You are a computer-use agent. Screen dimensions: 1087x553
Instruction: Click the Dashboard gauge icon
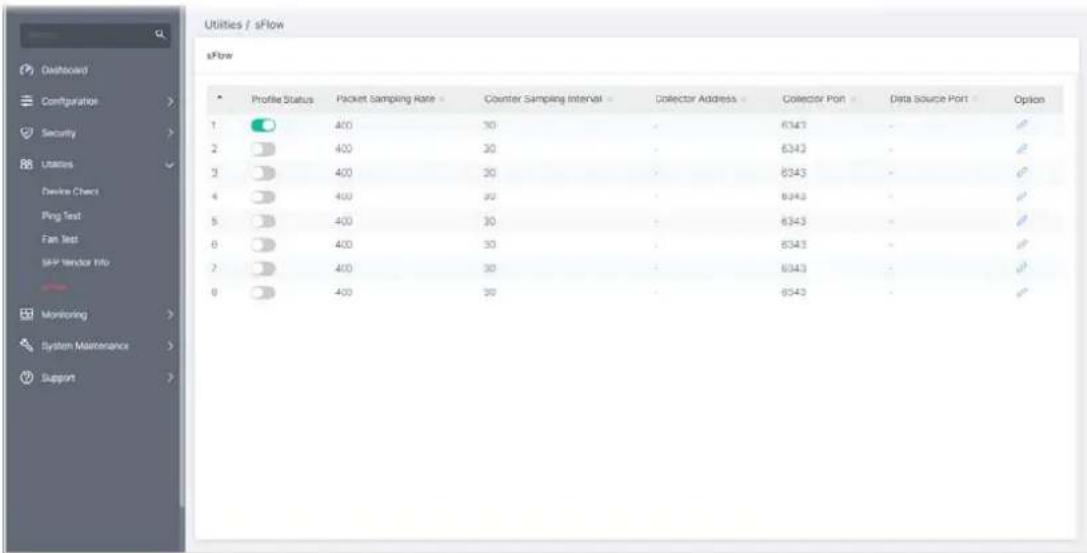pos(28,70)
